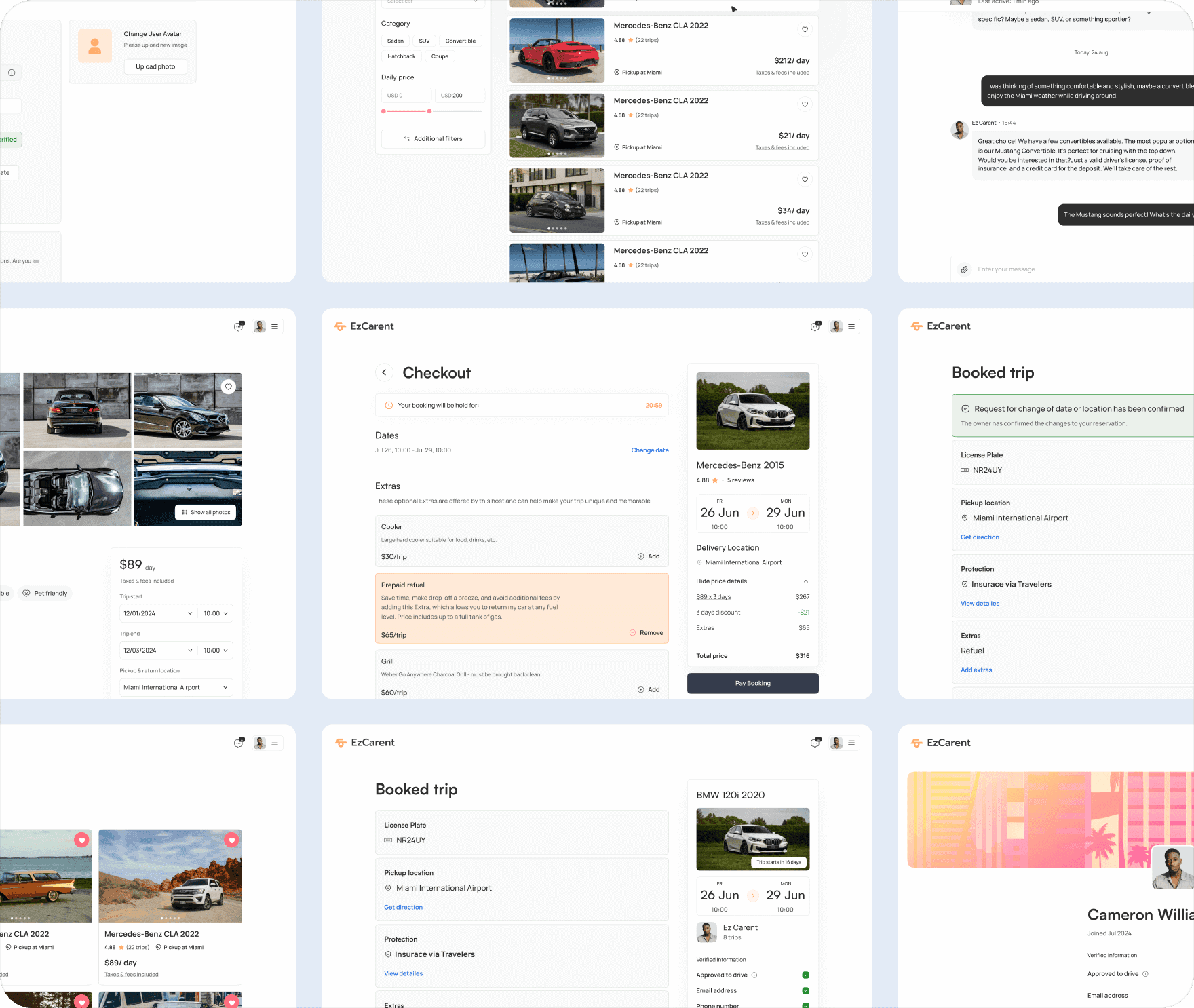Open Trip start time dropdown
Image resolution: width=1194 pixels, height=1008 pixels.
pos(216,613)
